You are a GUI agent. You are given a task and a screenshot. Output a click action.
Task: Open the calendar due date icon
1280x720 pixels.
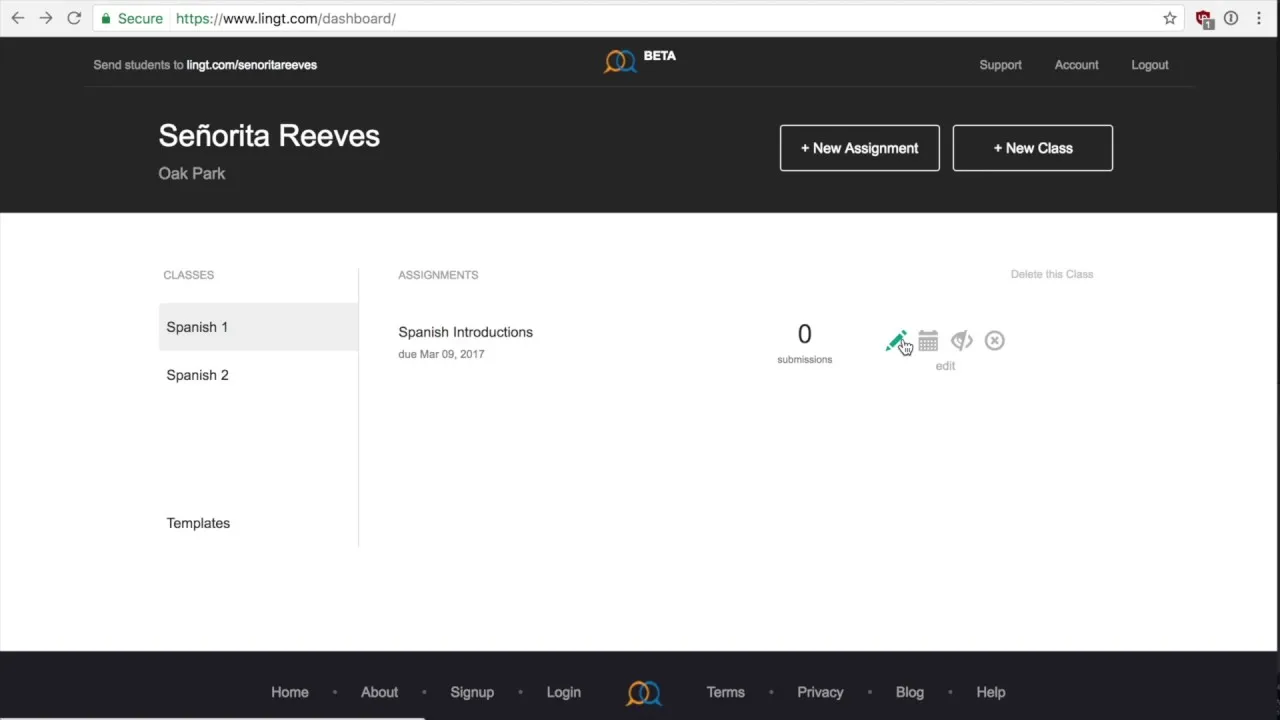click(928, 341)
